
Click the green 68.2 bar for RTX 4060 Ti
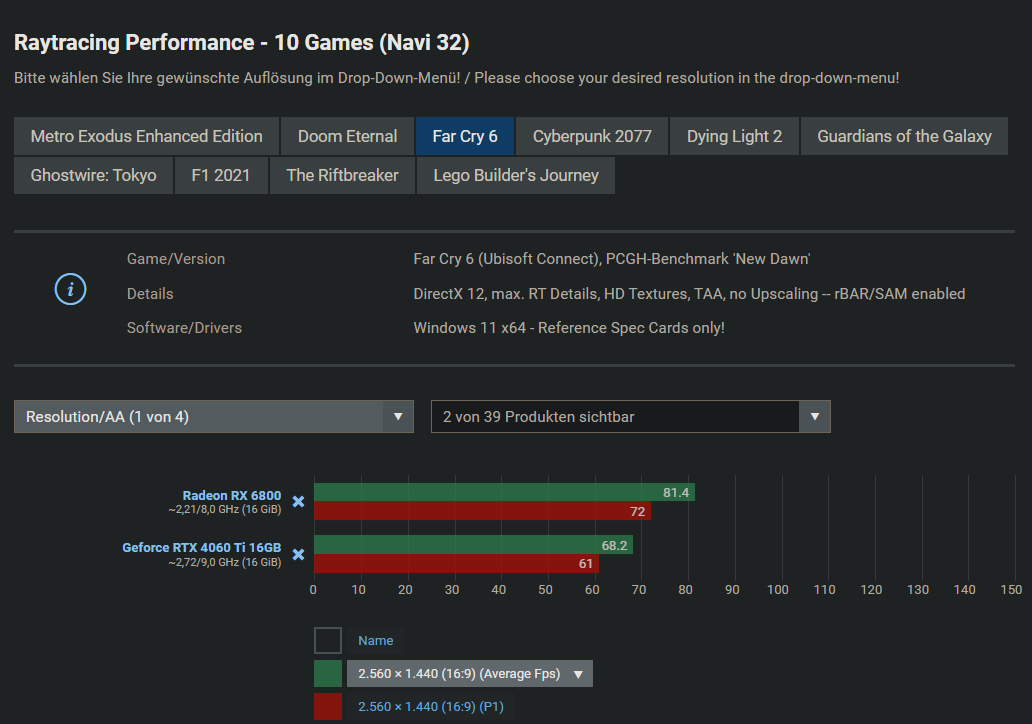pos(473,545)
